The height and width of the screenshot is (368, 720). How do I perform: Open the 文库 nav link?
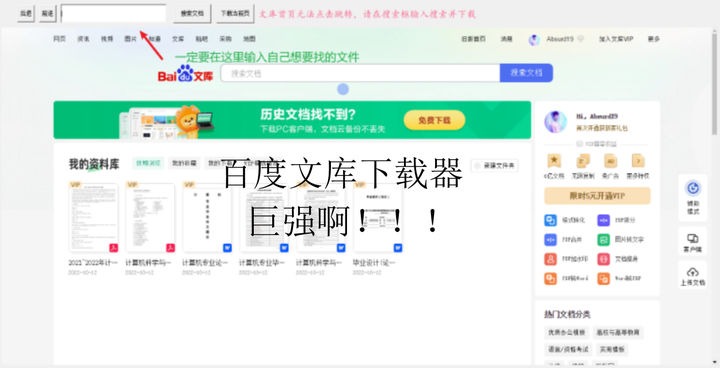[178, 39]
